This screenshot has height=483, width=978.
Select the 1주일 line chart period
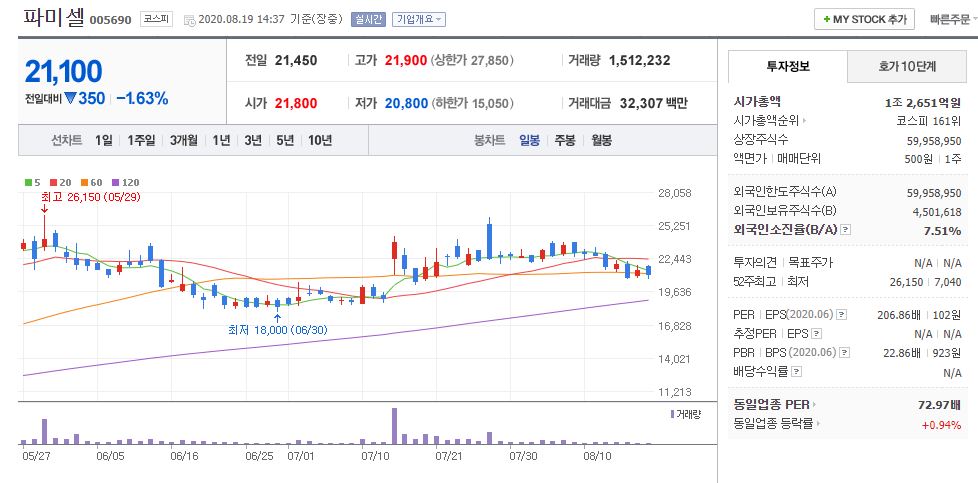tap(141, 140)
